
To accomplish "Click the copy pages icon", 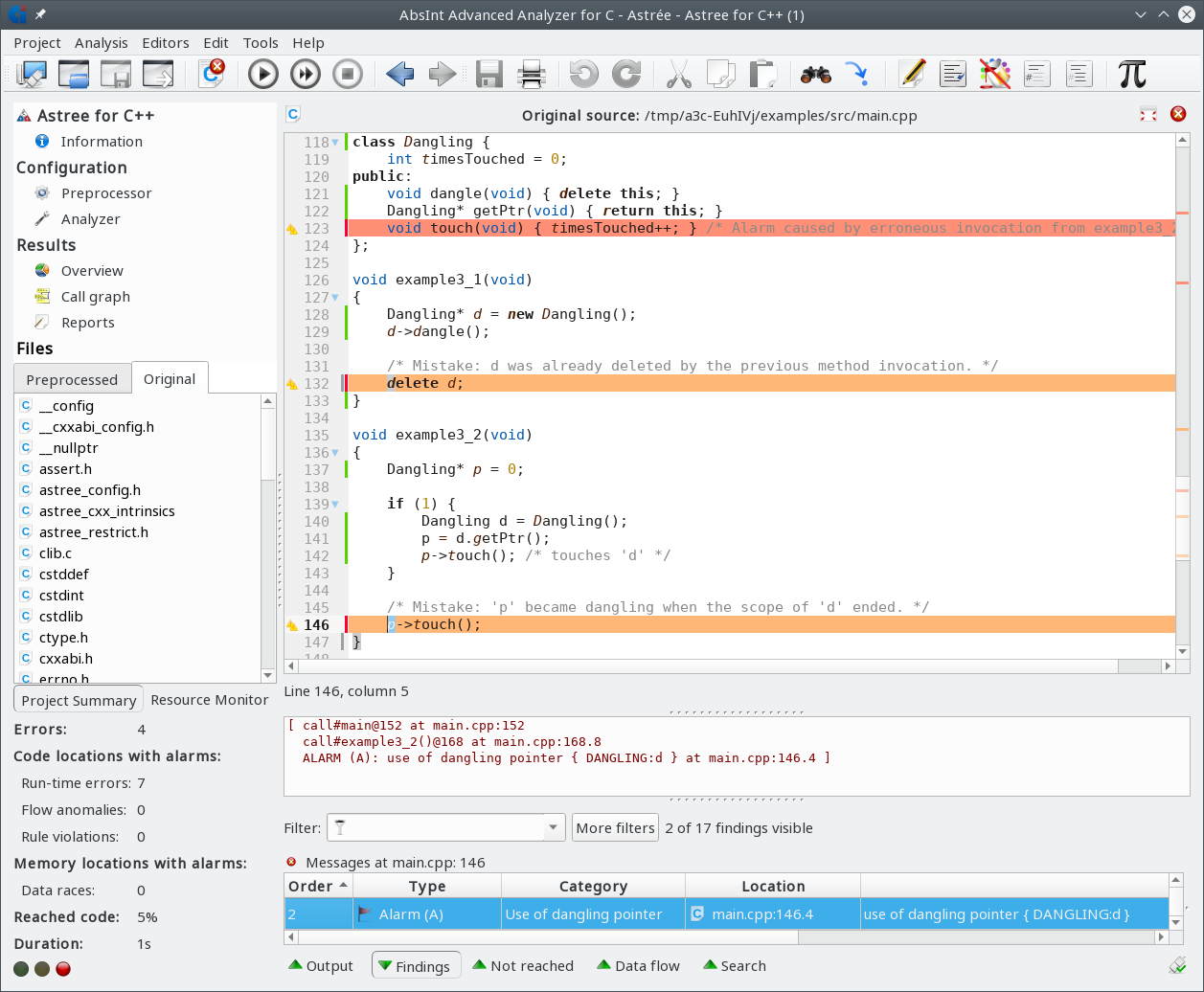I will coord(720,74).
